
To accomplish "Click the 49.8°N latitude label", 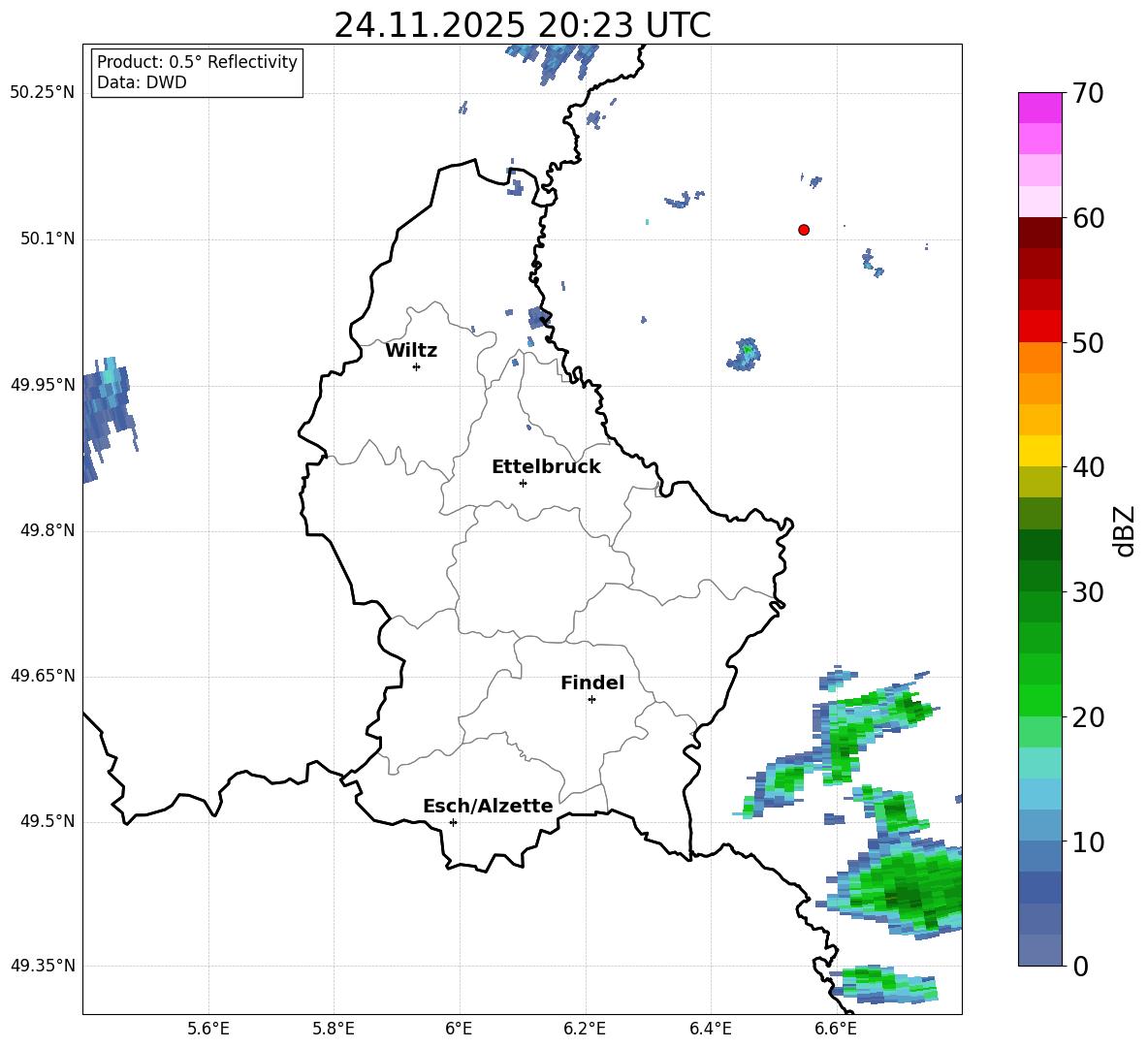I will 48,530.
